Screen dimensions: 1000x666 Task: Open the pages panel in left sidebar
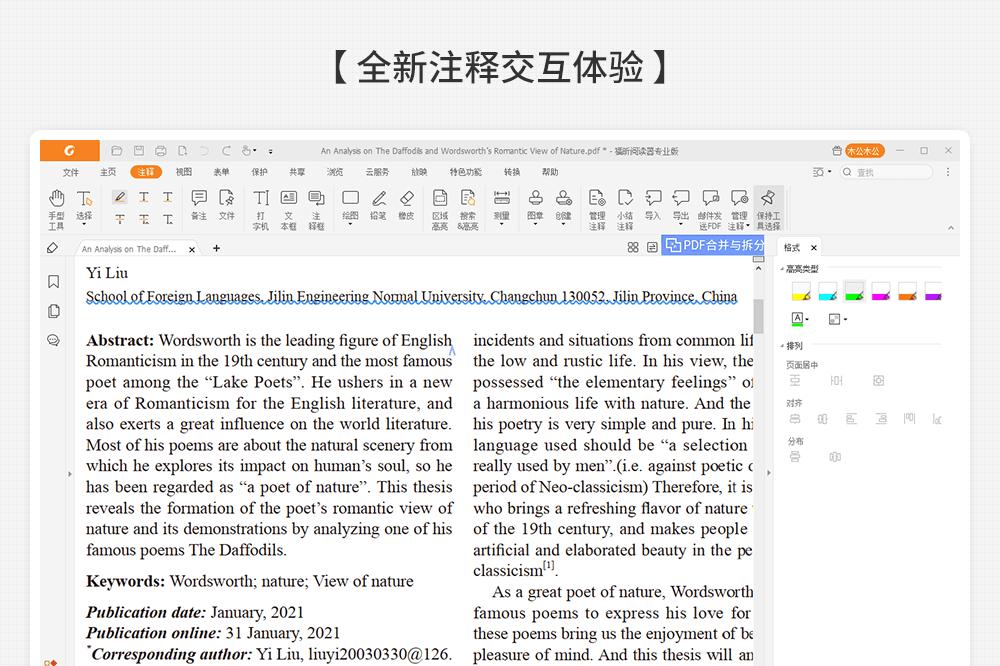click(54, 311)
